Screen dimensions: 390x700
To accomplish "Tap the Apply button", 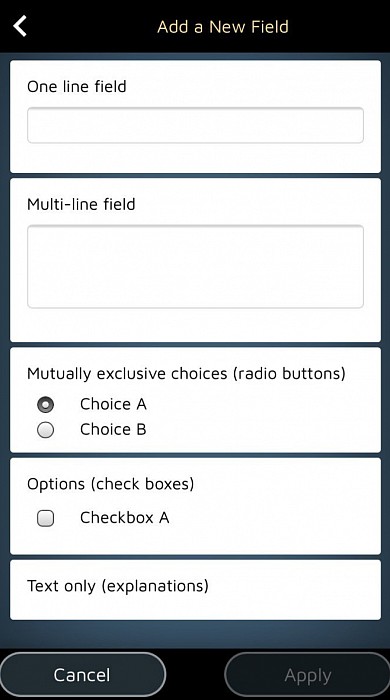I will tap(307, 675).
